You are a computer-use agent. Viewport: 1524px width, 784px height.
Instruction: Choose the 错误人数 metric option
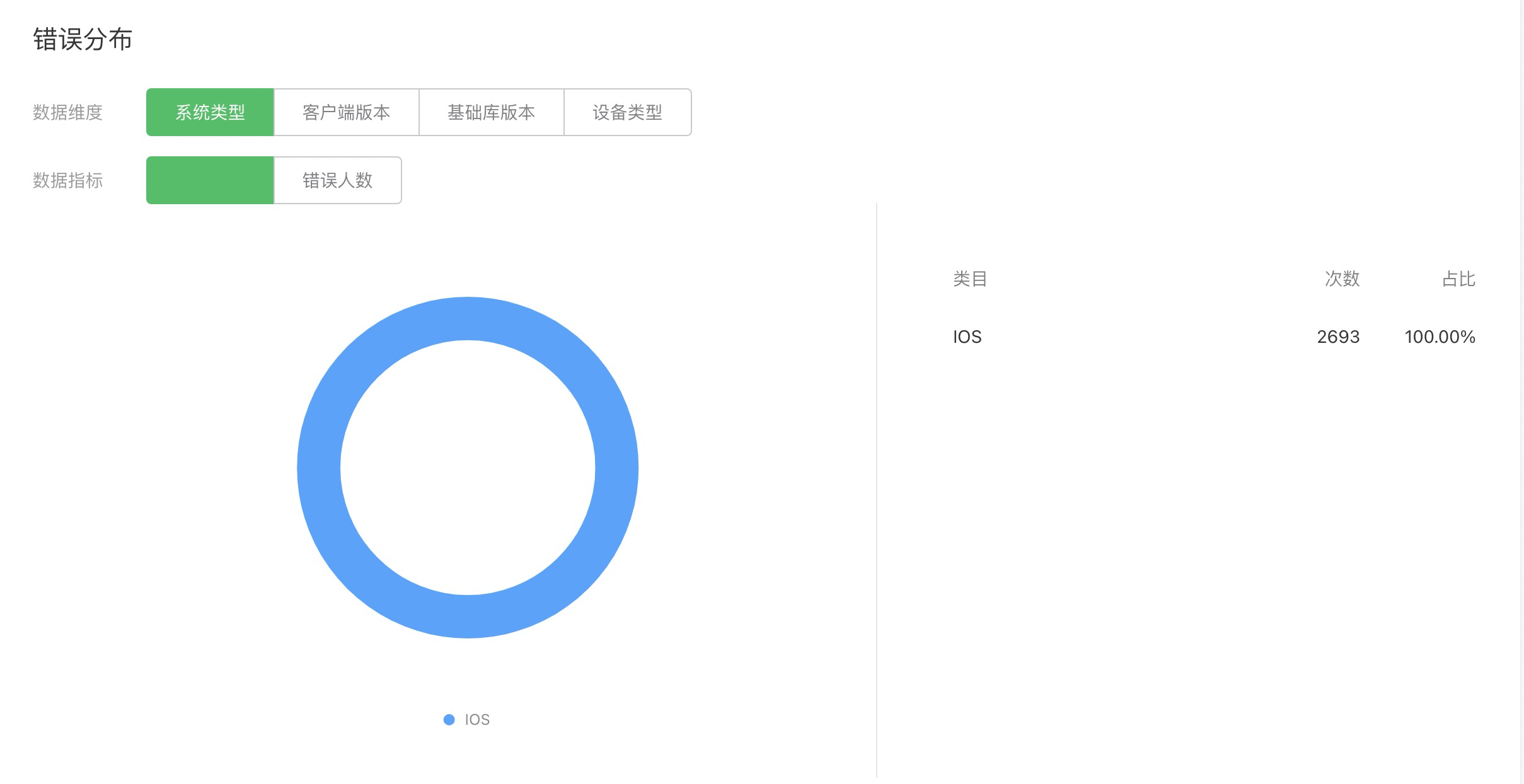[x=337, y=180]
